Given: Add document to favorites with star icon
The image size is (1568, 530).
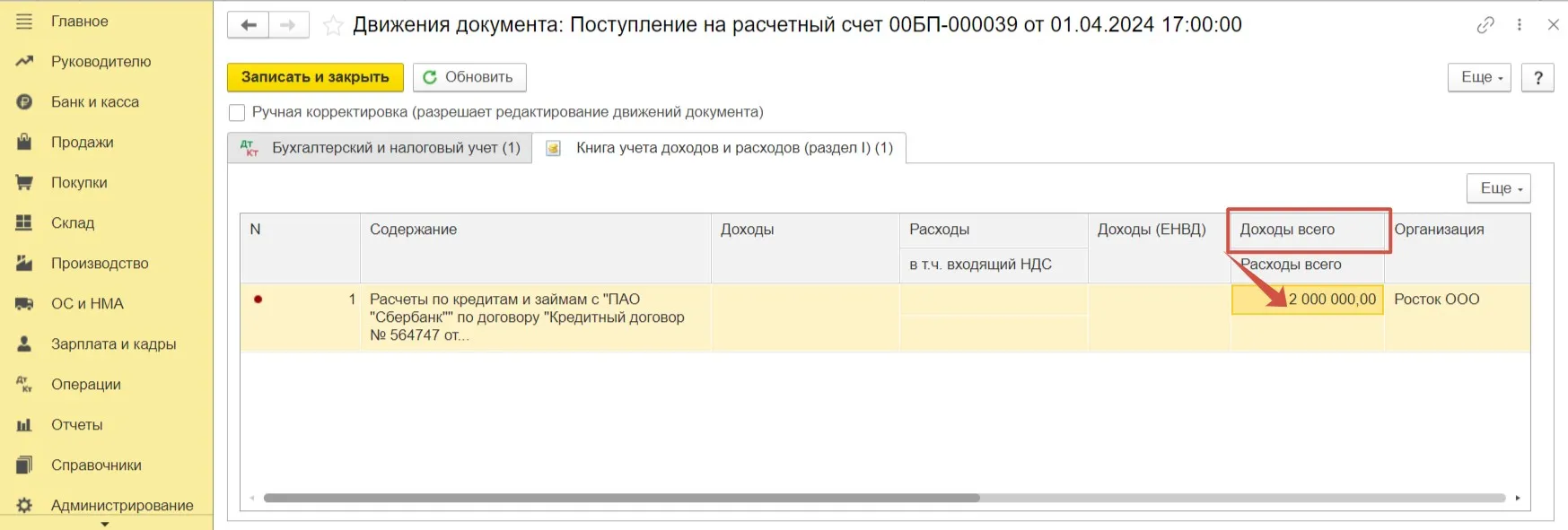Looking at the screenshot, I should tap(333, 26).
